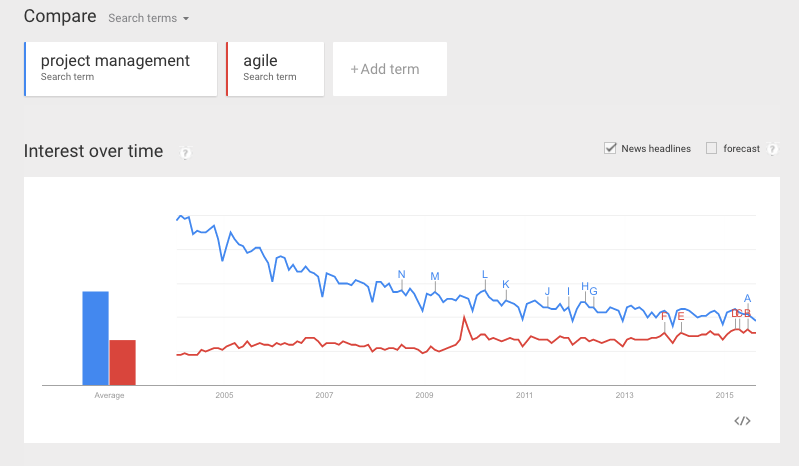Open the Search terms dropdown
This screenshot has width=799, height=466.
(148, 18)
